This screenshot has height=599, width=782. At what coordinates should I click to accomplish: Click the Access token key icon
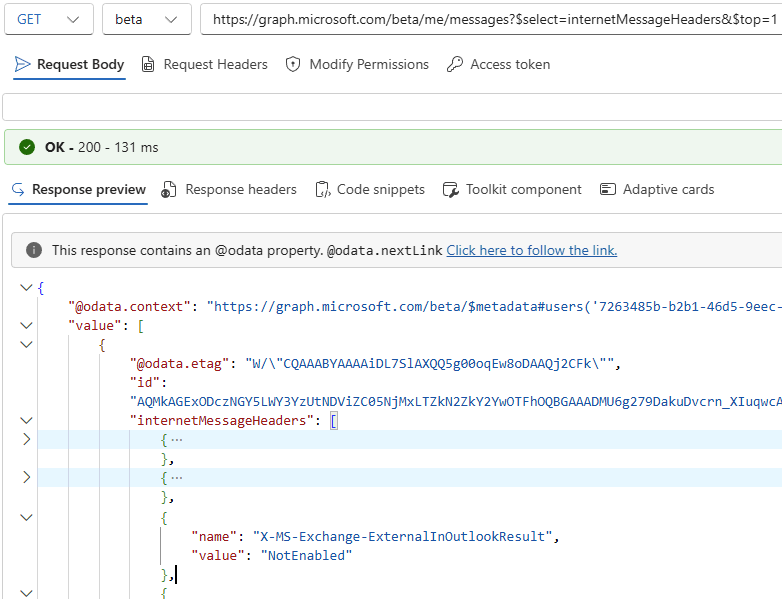pos(454,65)
